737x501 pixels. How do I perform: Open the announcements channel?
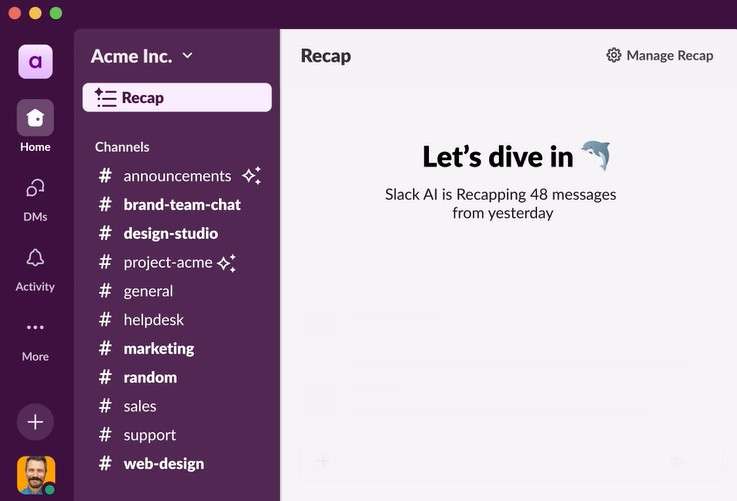point(177,176)
